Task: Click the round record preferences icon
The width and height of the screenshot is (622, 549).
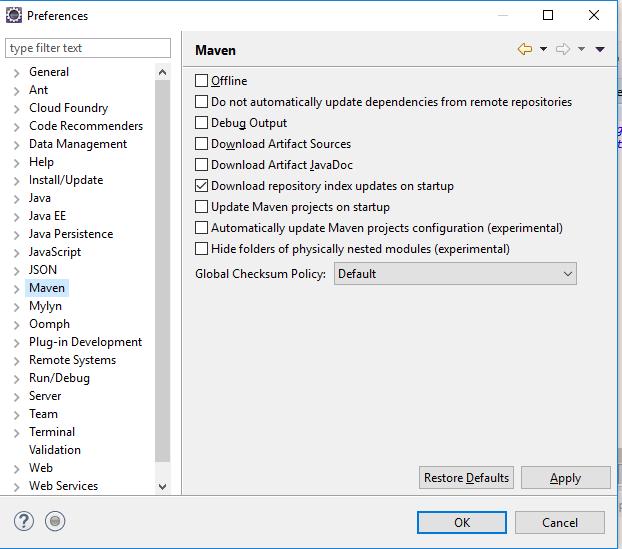Action: [55, 521]
